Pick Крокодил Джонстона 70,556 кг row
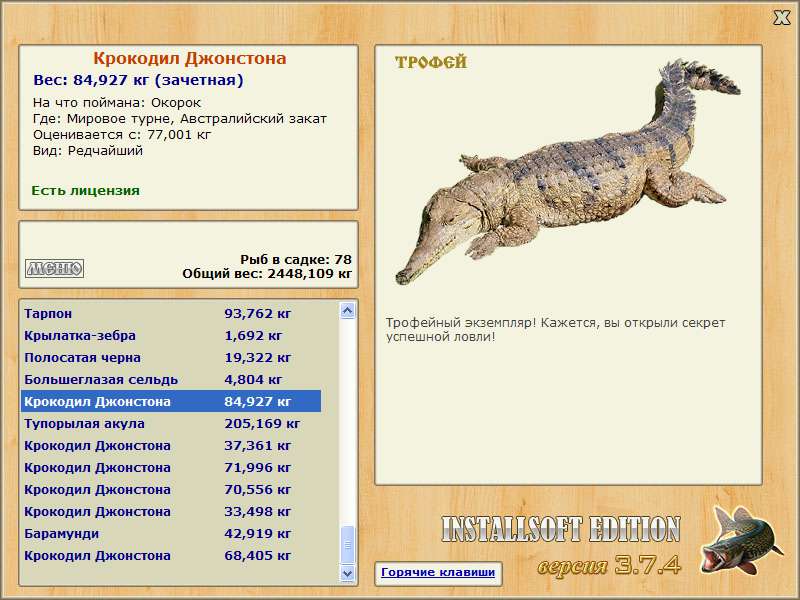The height and width of the screenshot is (600, 800). tap(170, 490)
